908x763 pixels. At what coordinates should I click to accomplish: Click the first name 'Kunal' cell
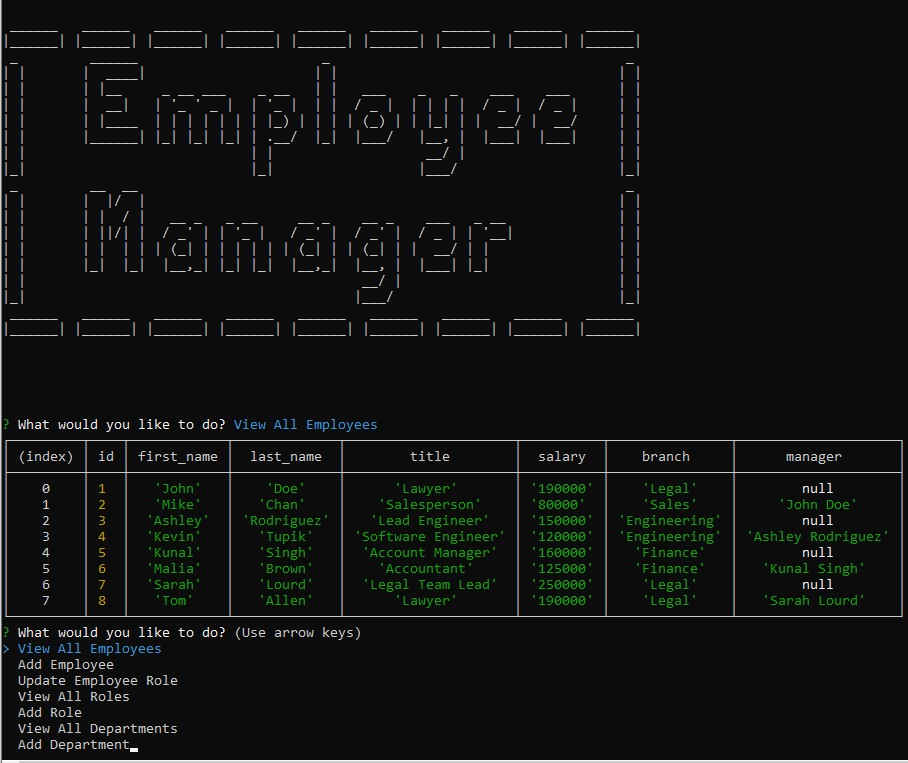click(x=174, y=553)
